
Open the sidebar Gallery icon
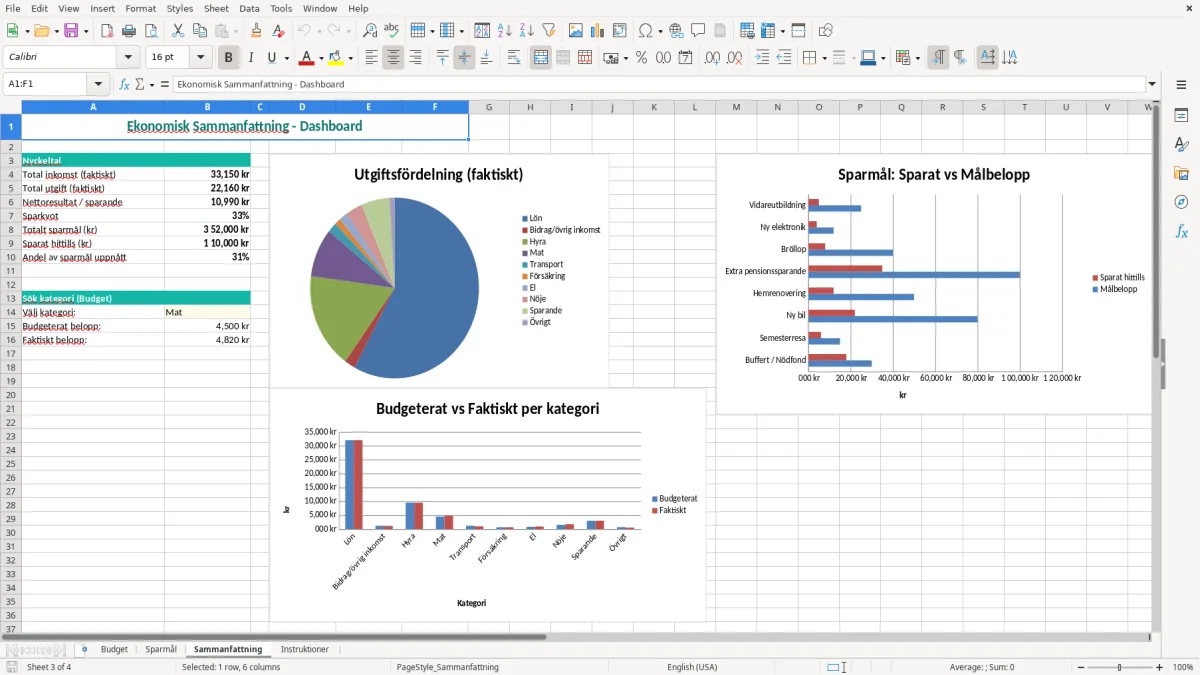click(1181, 173)
